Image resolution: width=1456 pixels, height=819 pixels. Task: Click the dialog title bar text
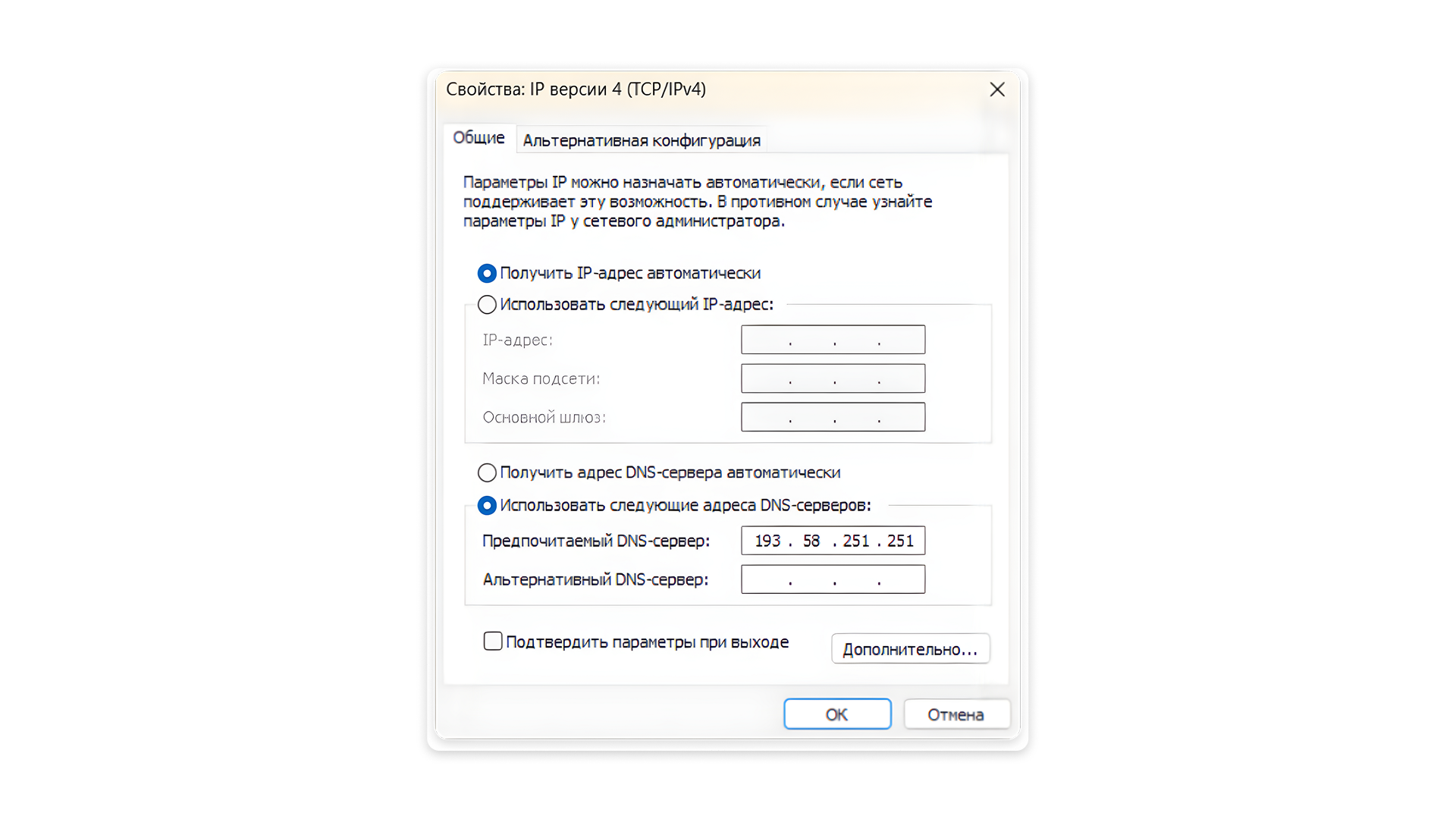point(576,89)
